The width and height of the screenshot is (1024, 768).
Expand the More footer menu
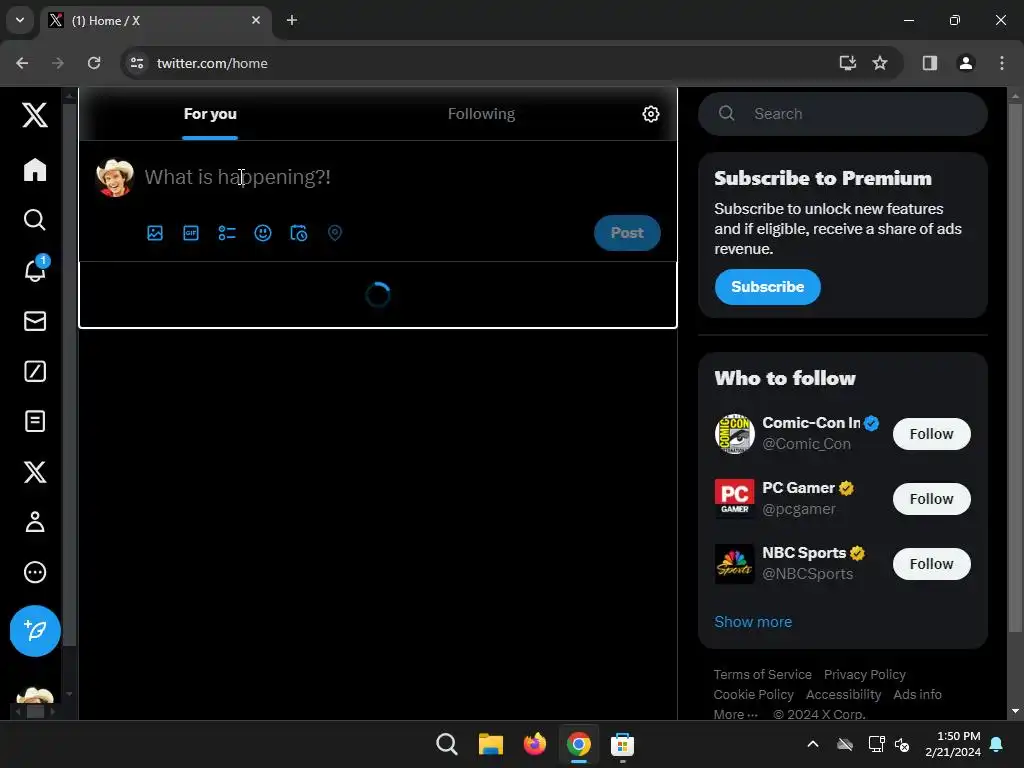click(735, 714)
